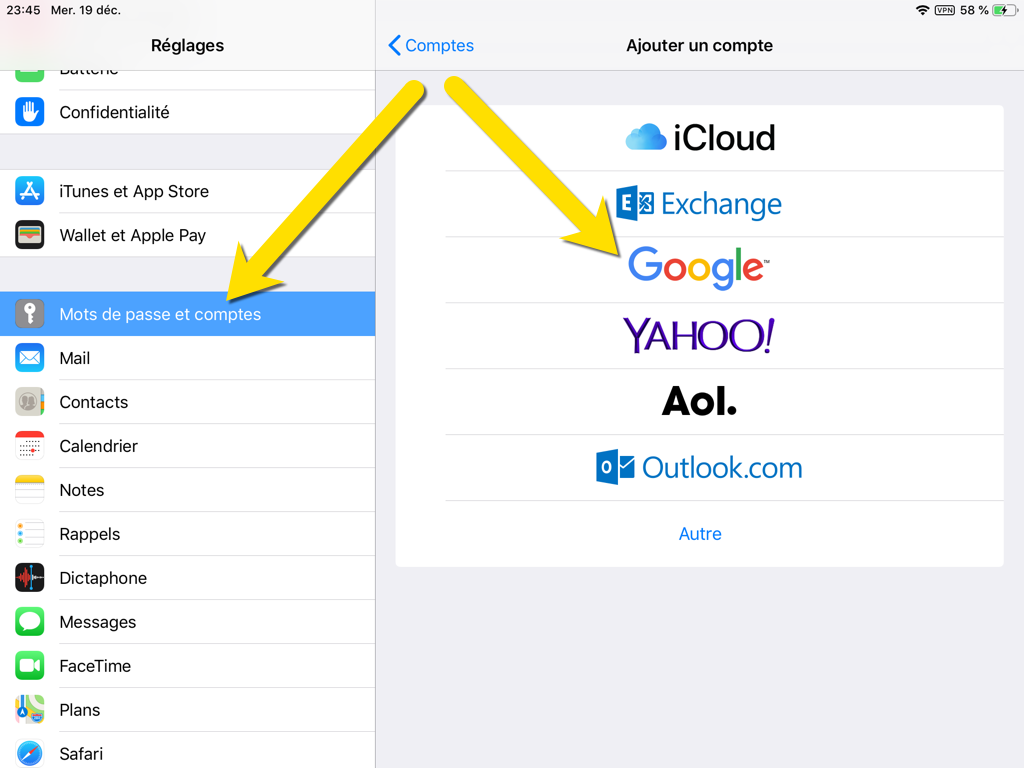1024x768 pixels.
Task: Tap the Plans maps icon
Action: point(30,710)
